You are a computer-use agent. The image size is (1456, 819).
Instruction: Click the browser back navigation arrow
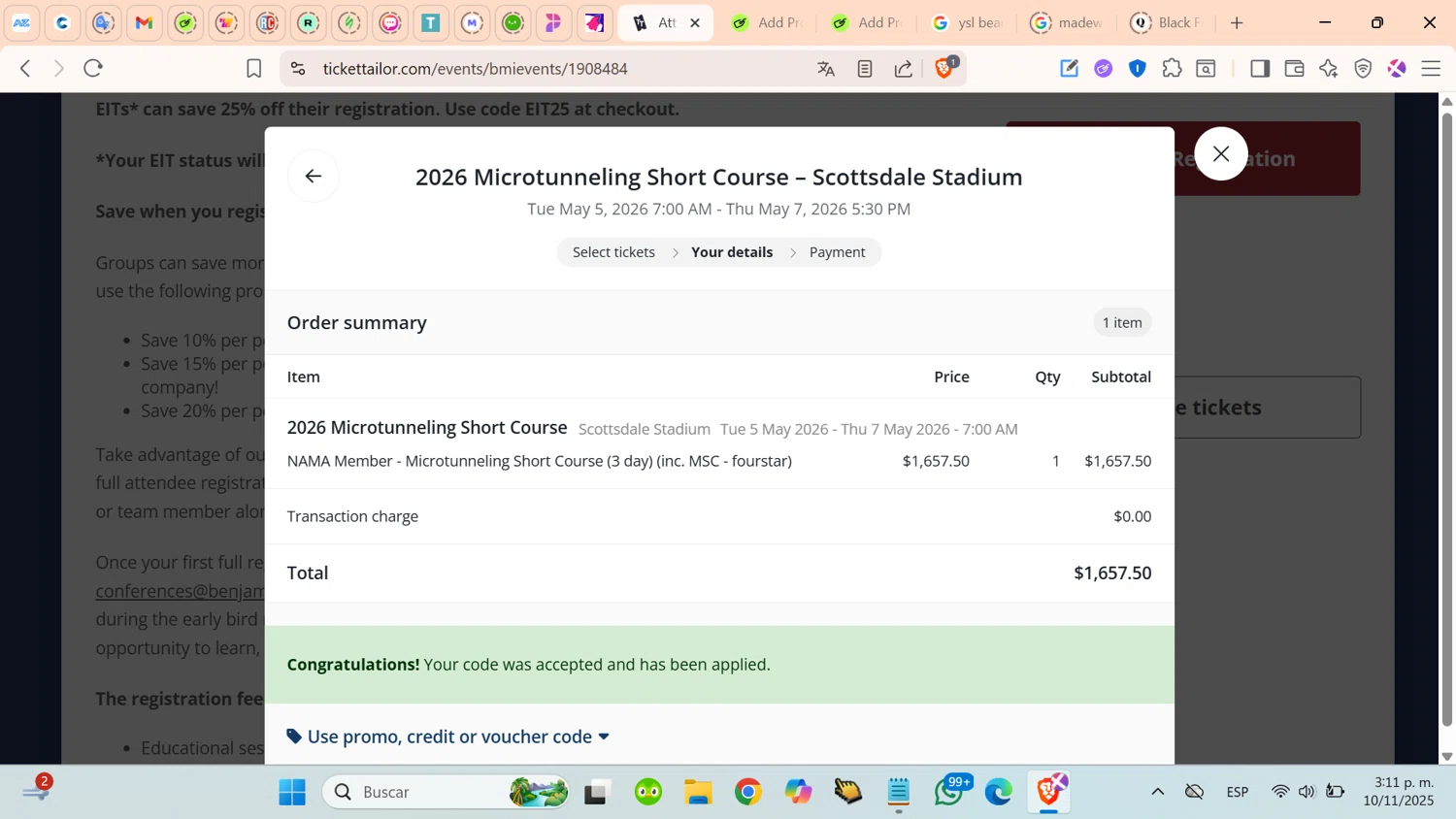(26, 68)
